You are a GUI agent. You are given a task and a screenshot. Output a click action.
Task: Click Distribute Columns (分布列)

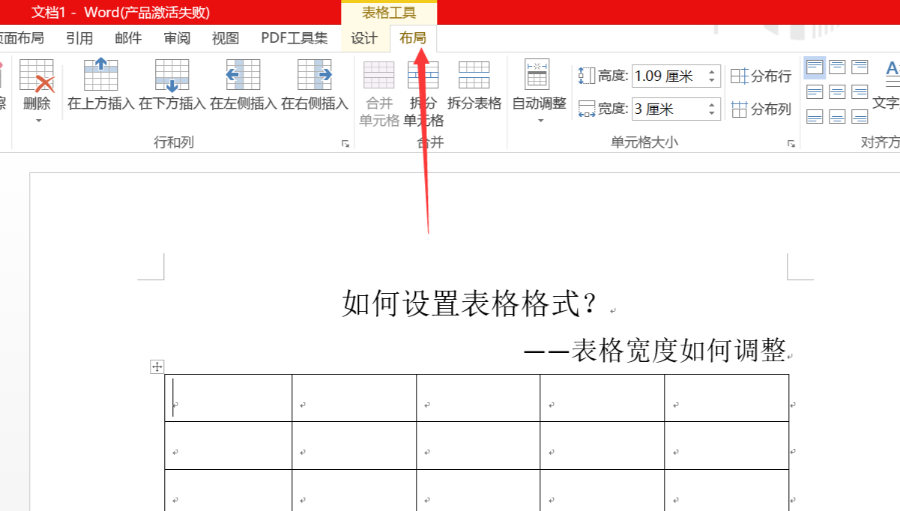[761, 109]
